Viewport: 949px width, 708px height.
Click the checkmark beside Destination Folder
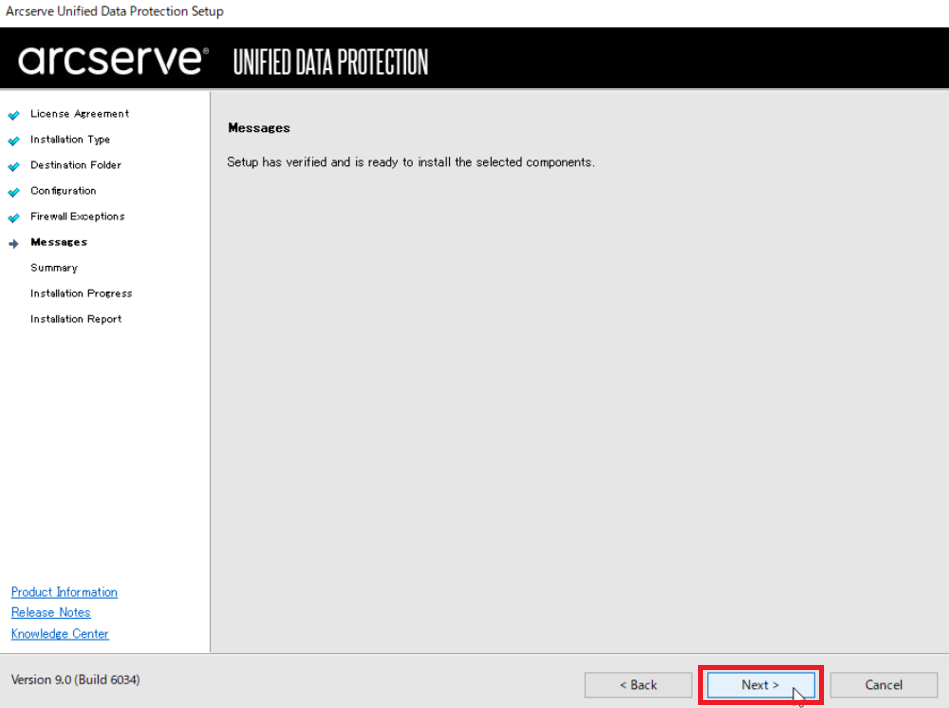click(14, 166)
